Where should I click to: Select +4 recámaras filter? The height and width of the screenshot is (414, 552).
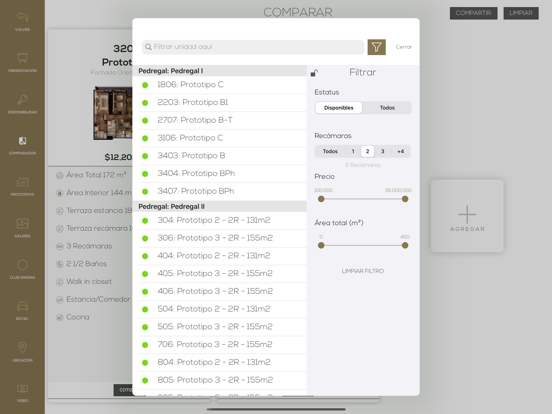[400, 151]
